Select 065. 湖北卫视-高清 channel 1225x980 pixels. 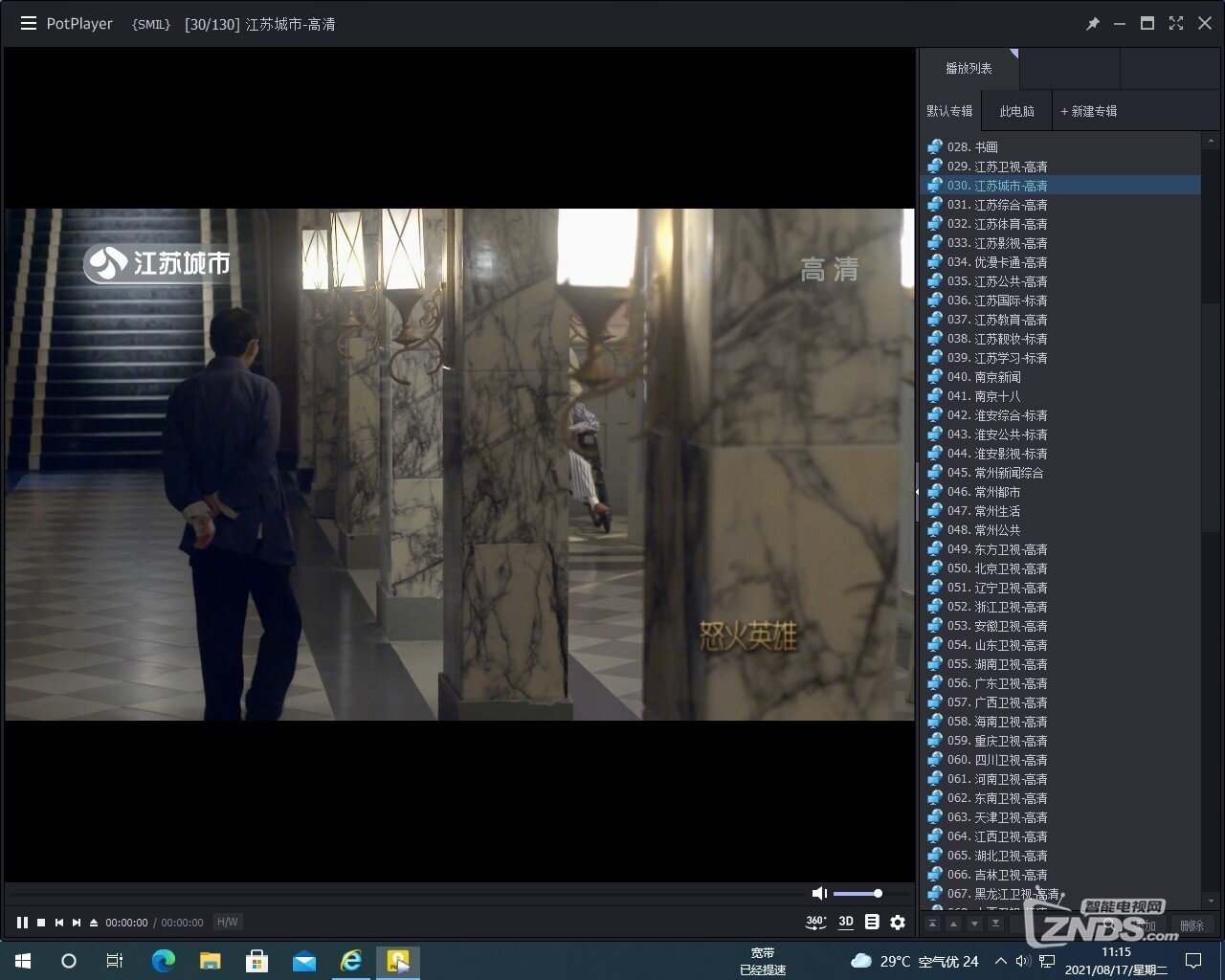(1060, 856)
